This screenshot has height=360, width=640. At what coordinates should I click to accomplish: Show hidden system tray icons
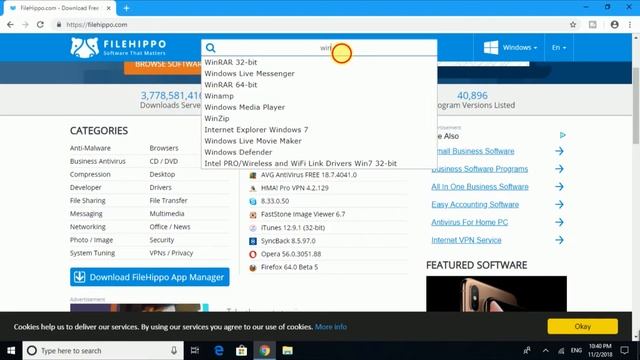546,351
